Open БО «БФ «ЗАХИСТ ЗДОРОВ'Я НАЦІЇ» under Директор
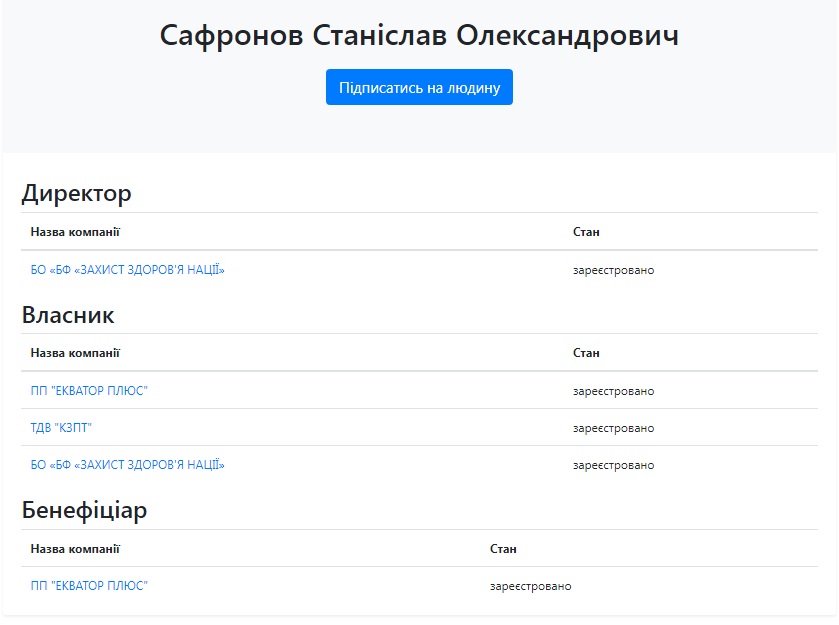Viewport: 839px width, 625px height. point(127,270)
